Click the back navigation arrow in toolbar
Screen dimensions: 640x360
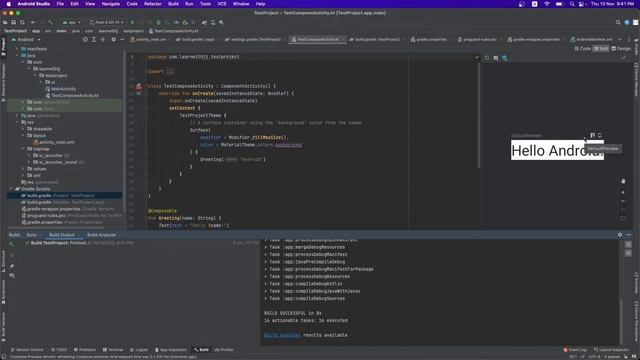[33, 22]
